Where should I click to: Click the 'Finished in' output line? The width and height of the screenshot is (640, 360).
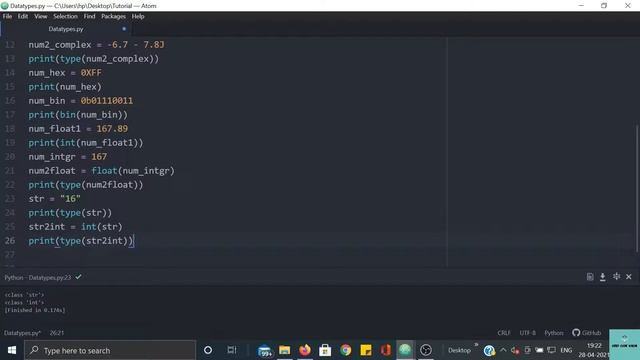[35, 310]
